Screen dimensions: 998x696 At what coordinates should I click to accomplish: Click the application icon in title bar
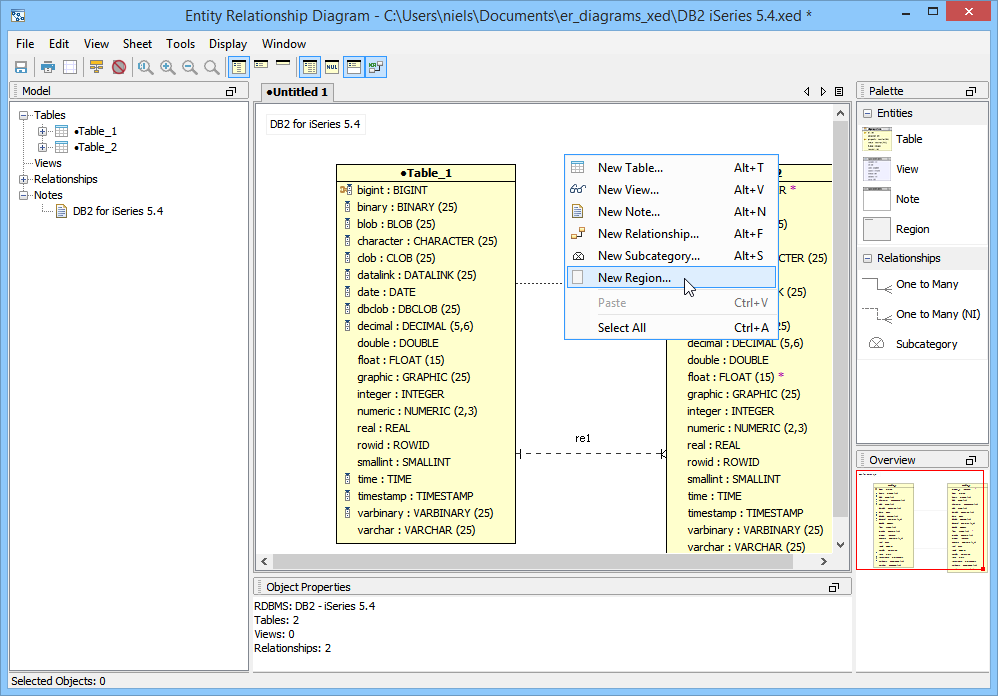tap(18, 15)
